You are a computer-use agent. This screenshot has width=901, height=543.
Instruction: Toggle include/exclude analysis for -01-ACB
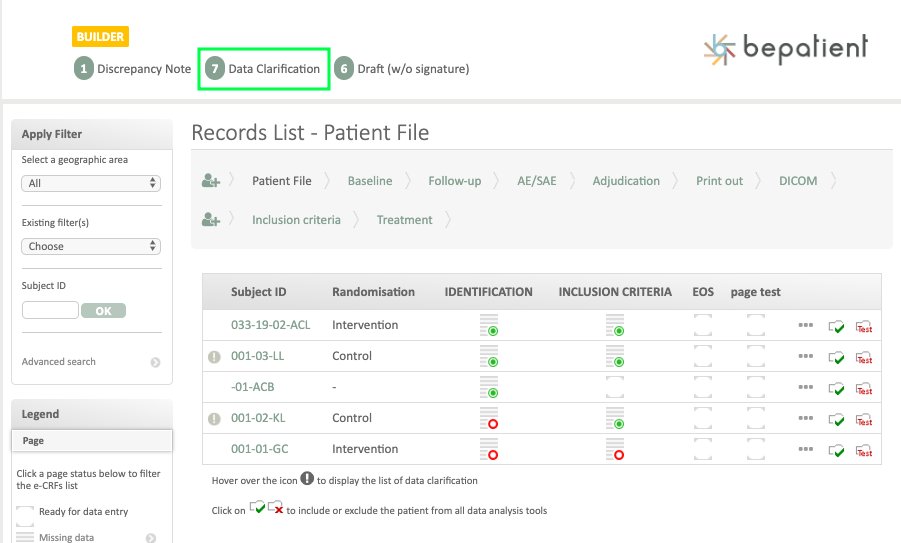pyautogui.click(x=837, y=388)
